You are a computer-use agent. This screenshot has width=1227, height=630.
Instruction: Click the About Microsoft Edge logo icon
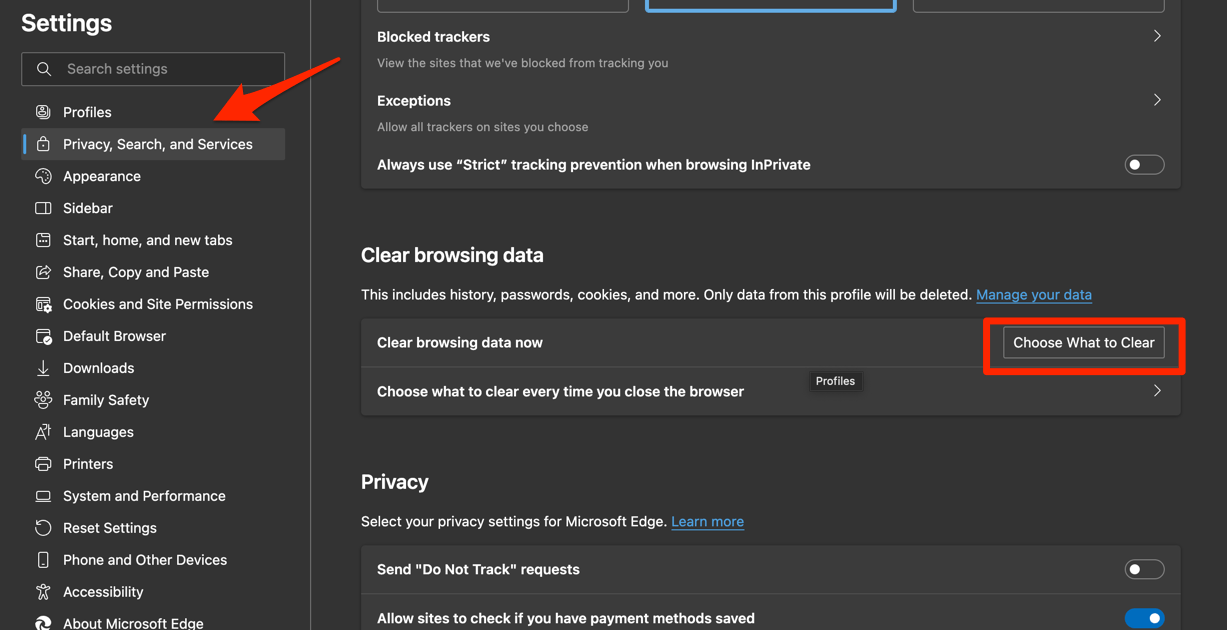43,623
